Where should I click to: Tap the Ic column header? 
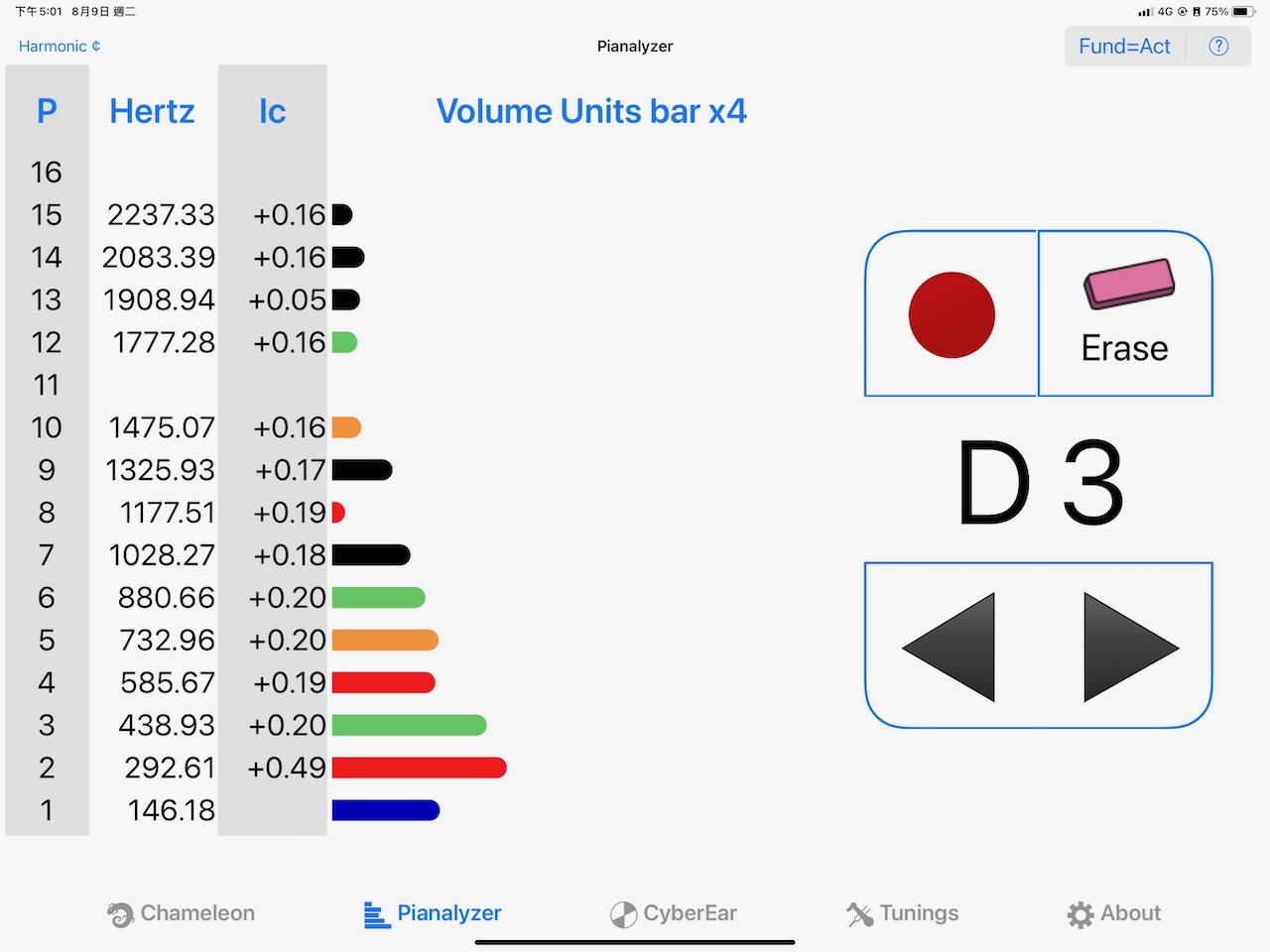pyautogui.click(x=272, y=112)
